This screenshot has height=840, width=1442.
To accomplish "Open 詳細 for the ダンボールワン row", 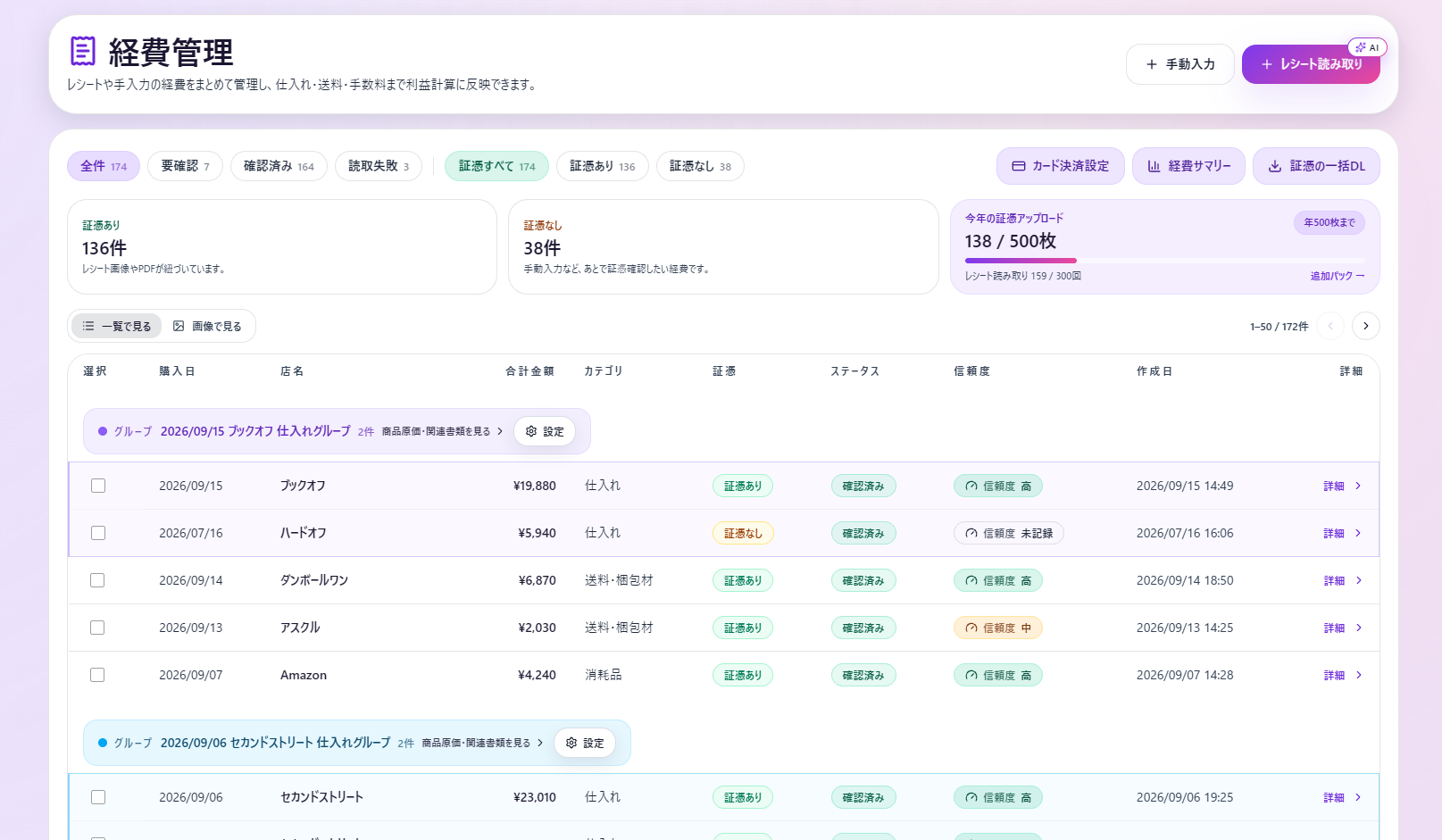I will [1343, 580].
